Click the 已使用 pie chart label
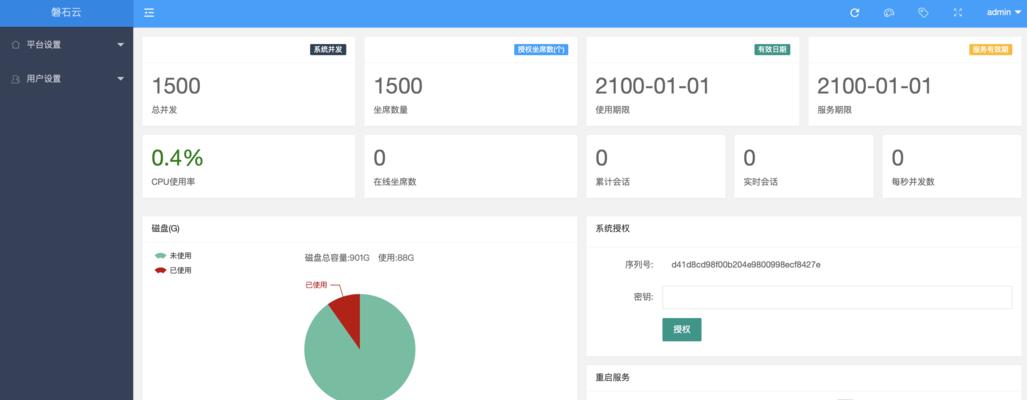This screenshot has width=1027, height=400. click(316, 285)
